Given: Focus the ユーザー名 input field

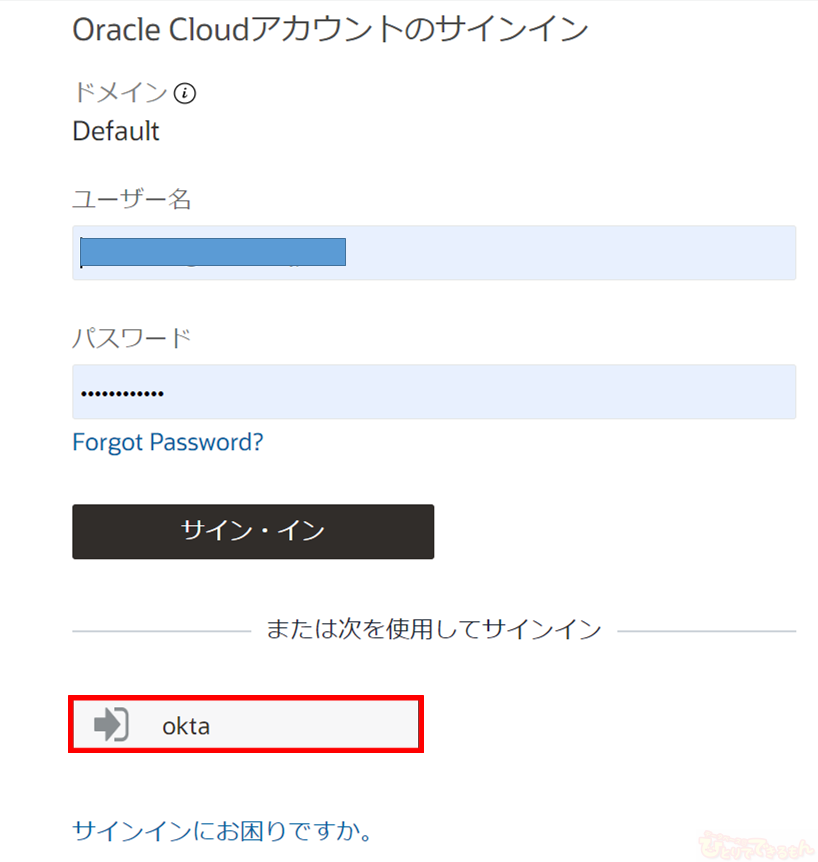Looking at the screenshot, I should point(570,253).
